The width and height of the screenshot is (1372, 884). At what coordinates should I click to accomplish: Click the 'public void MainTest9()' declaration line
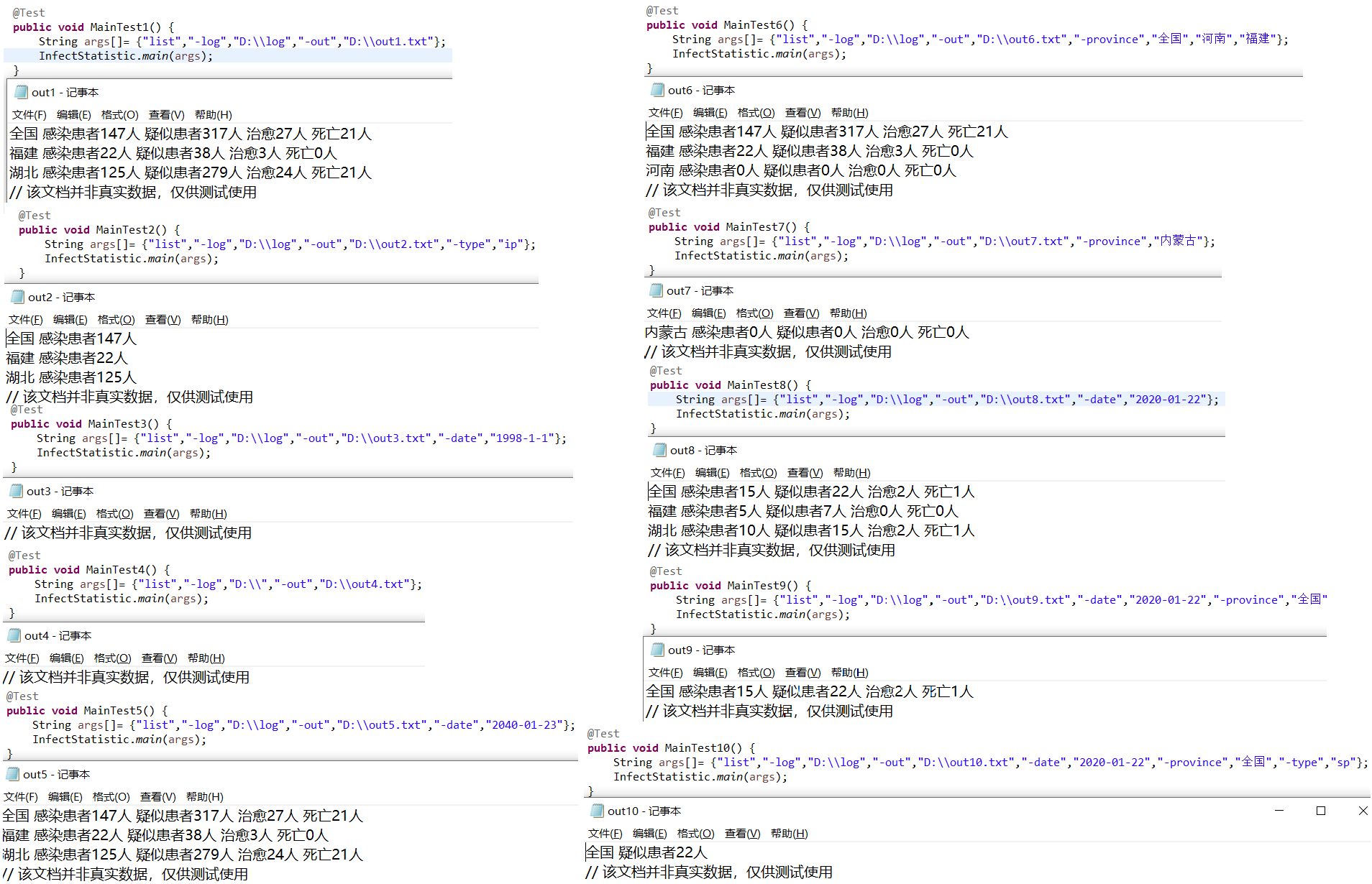point(731,586)
